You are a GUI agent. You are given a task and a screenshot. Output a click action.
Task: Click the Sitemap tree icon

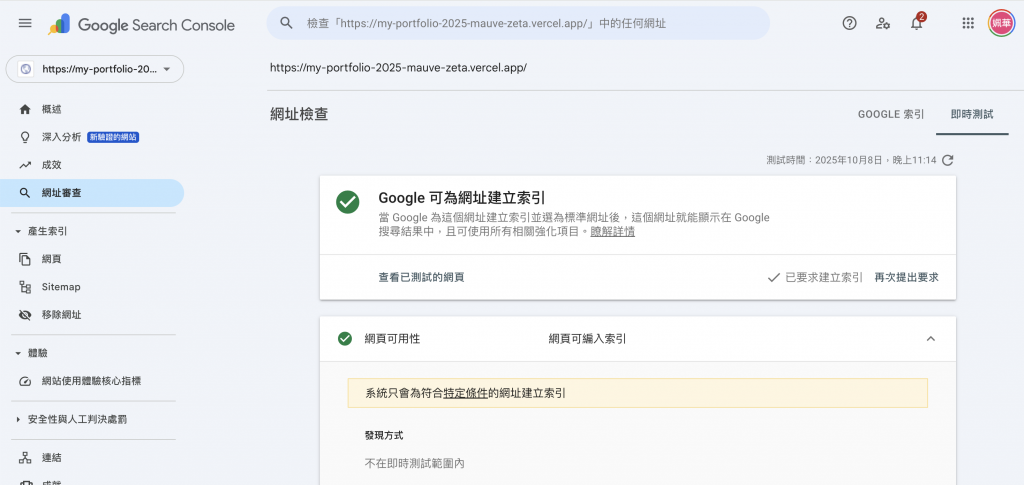pos(25,287)
